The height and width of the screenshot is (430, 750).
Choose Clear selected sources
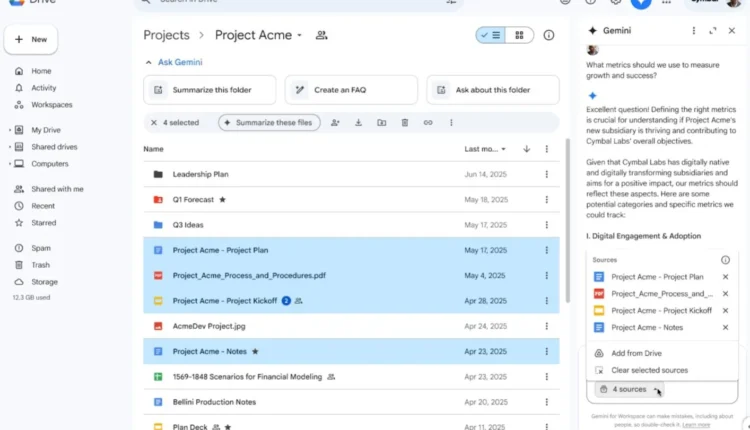point(648,370)
